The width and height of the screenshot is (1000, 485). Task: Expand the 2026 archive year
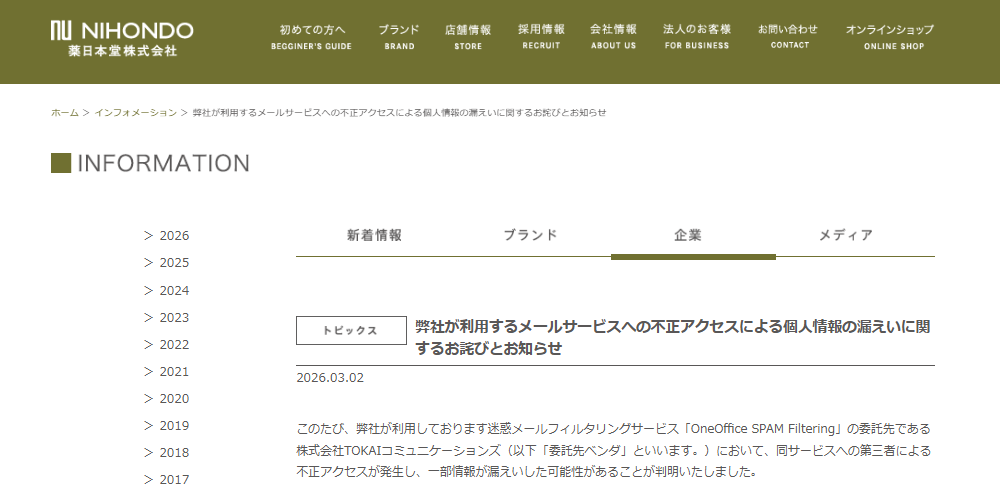click(x=173, y=236)
